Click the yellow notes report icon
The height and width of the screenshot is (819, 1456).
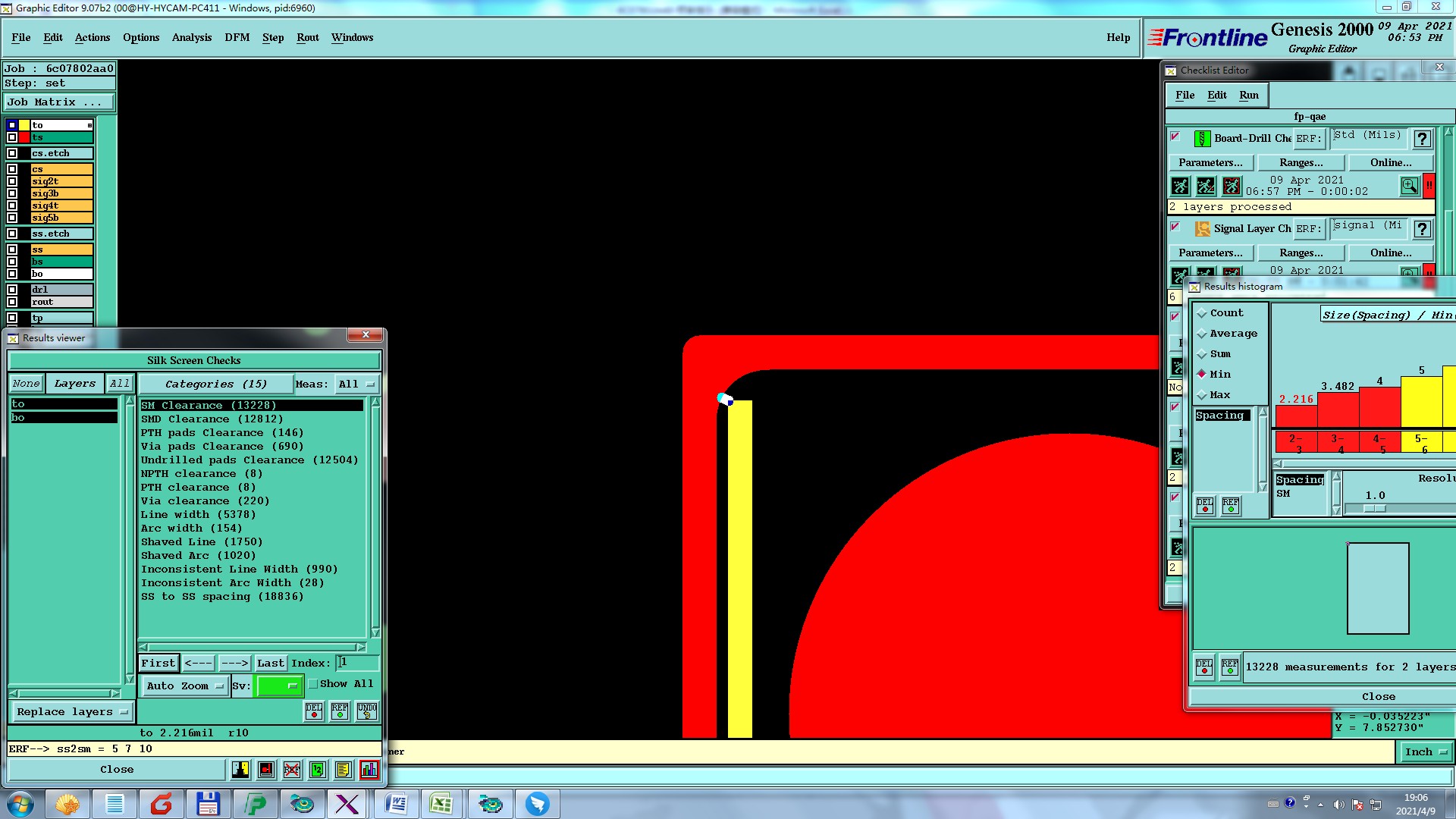click(x=343, y=770)
